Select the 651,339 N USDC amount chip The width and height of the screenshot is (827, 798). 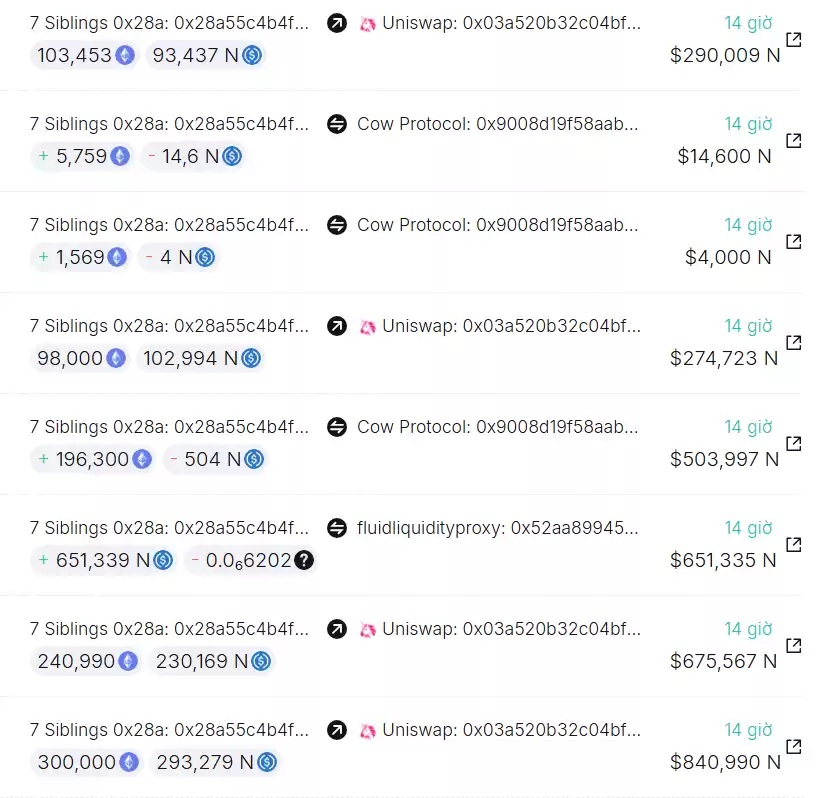pos(104,560)
